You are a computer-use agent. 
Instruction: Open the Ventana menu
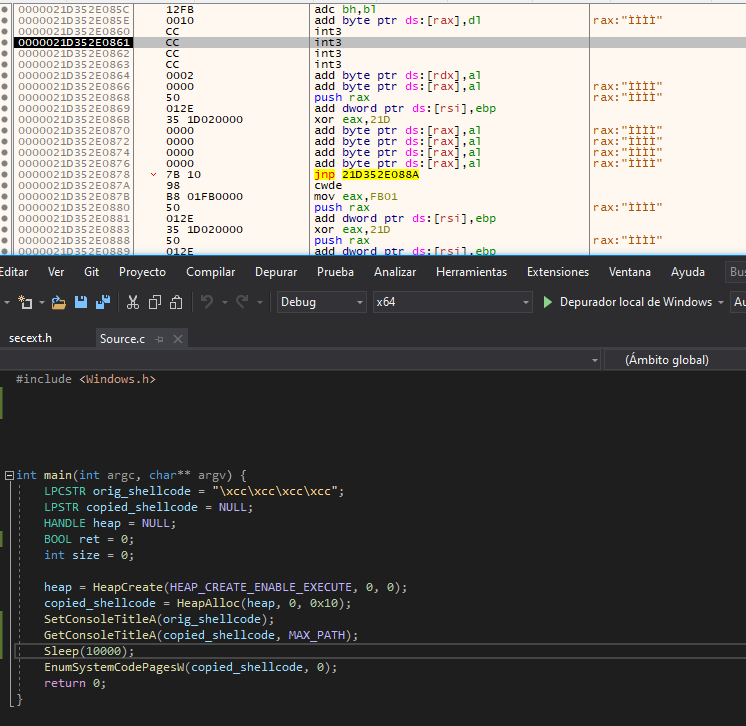pyautogui.click(x=630, y=272)
